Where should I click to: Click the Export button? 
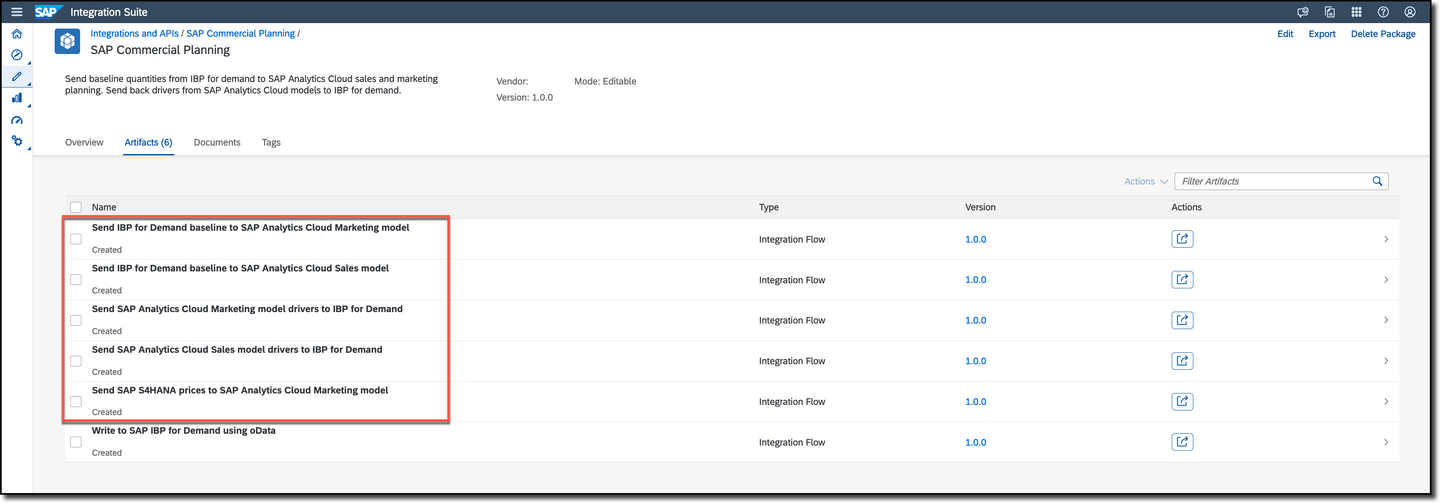pyautogui.click(x=1322, y=34)
